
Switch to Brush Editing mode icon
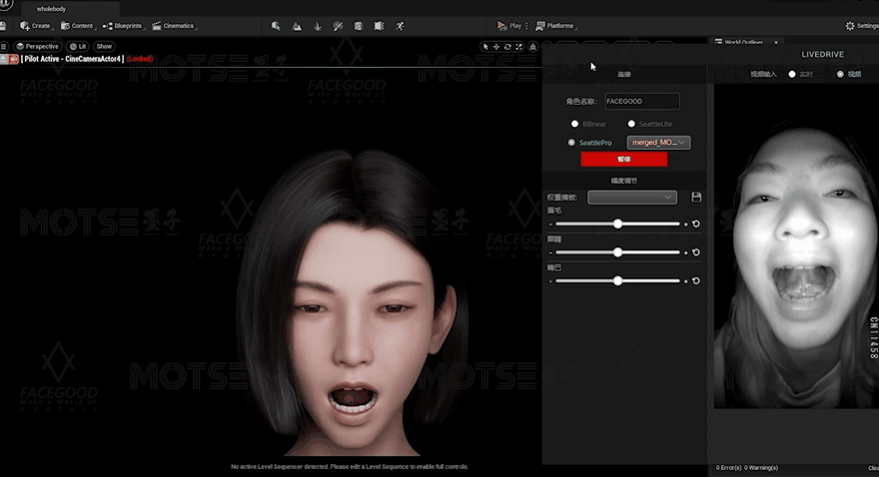[x=379, y=26]
